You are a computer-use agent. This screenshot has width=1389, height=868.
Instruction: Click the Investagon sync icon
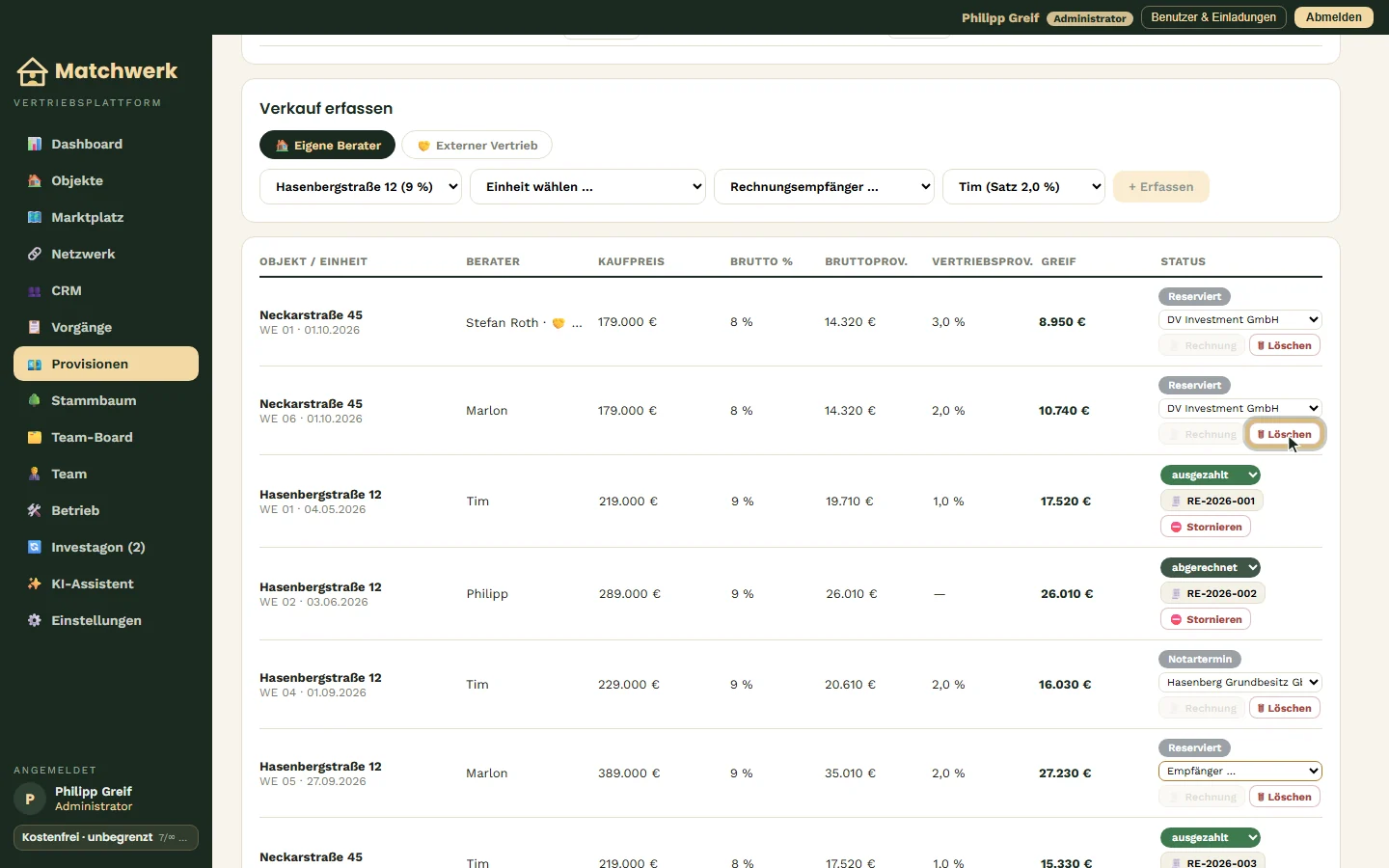tap(35, 547)
